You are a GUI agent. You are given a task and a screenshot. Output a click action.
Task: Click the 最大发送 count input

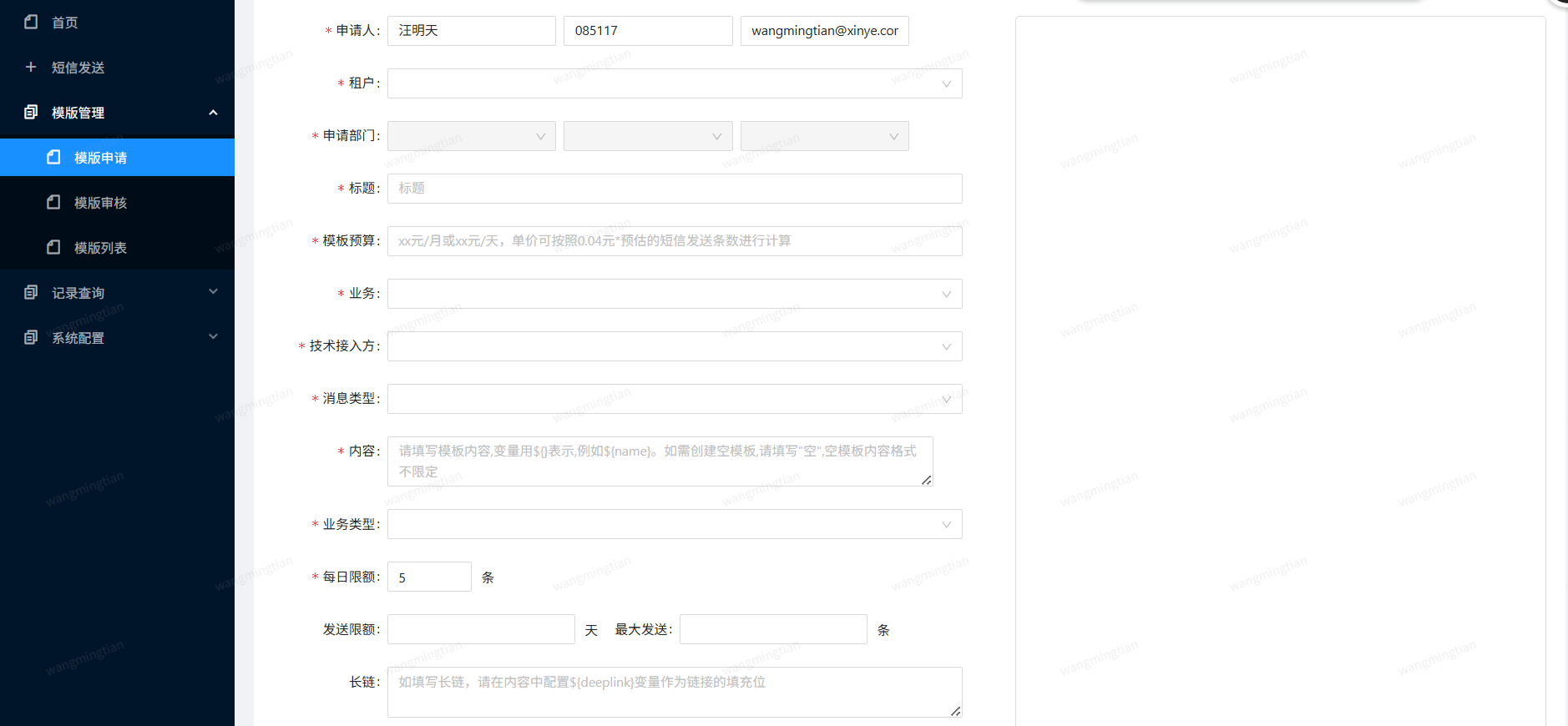click(x=773, y=629)
